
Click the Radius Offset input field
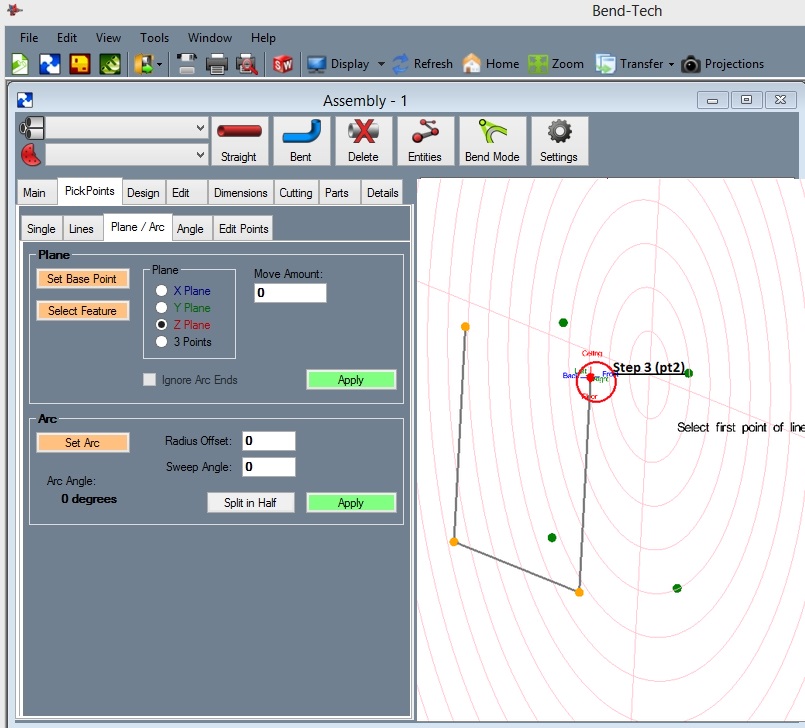(269, 441)
